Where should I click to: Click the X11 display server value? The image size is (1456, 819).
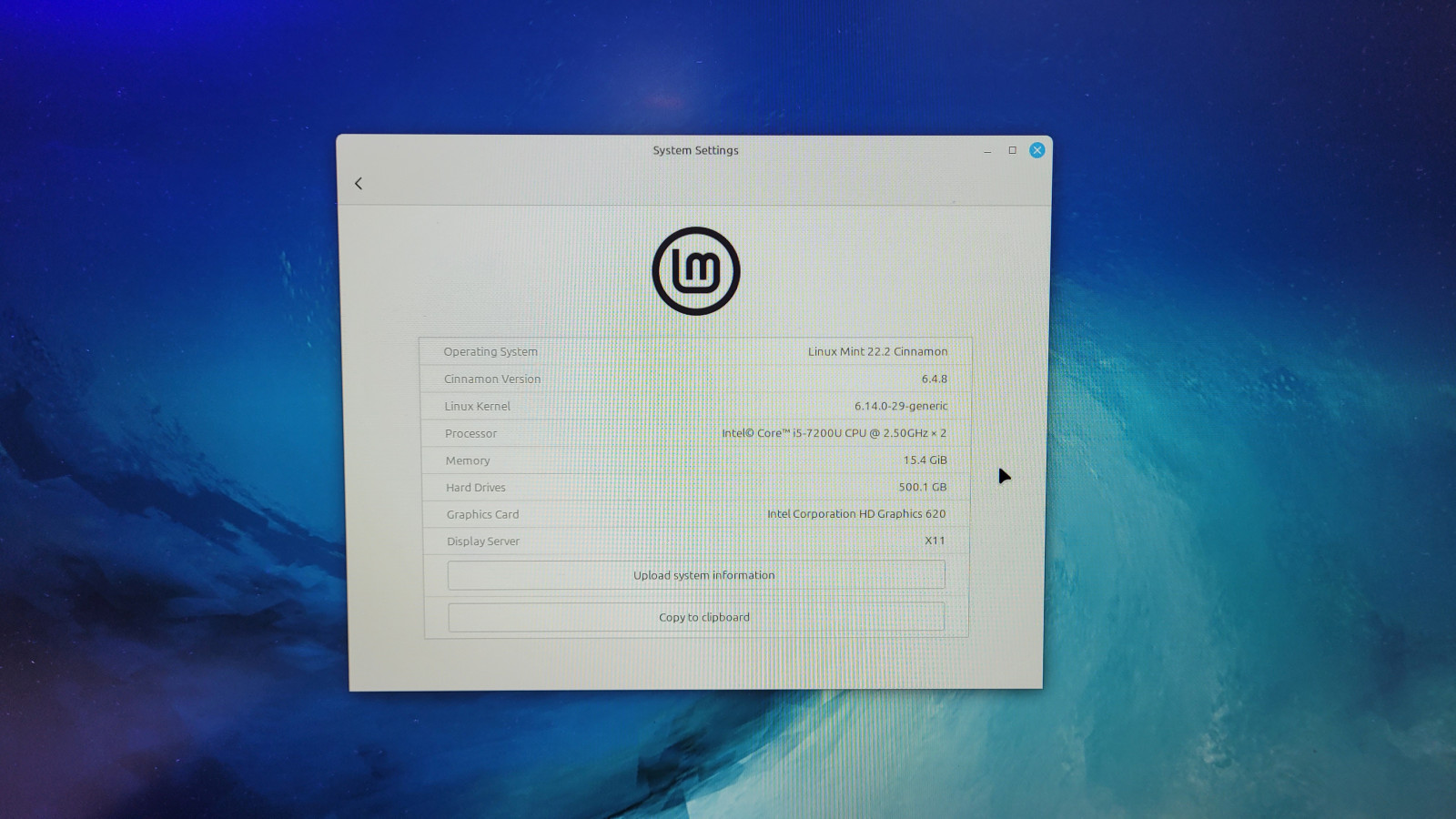pyautogui.click(x=935, y=541)
